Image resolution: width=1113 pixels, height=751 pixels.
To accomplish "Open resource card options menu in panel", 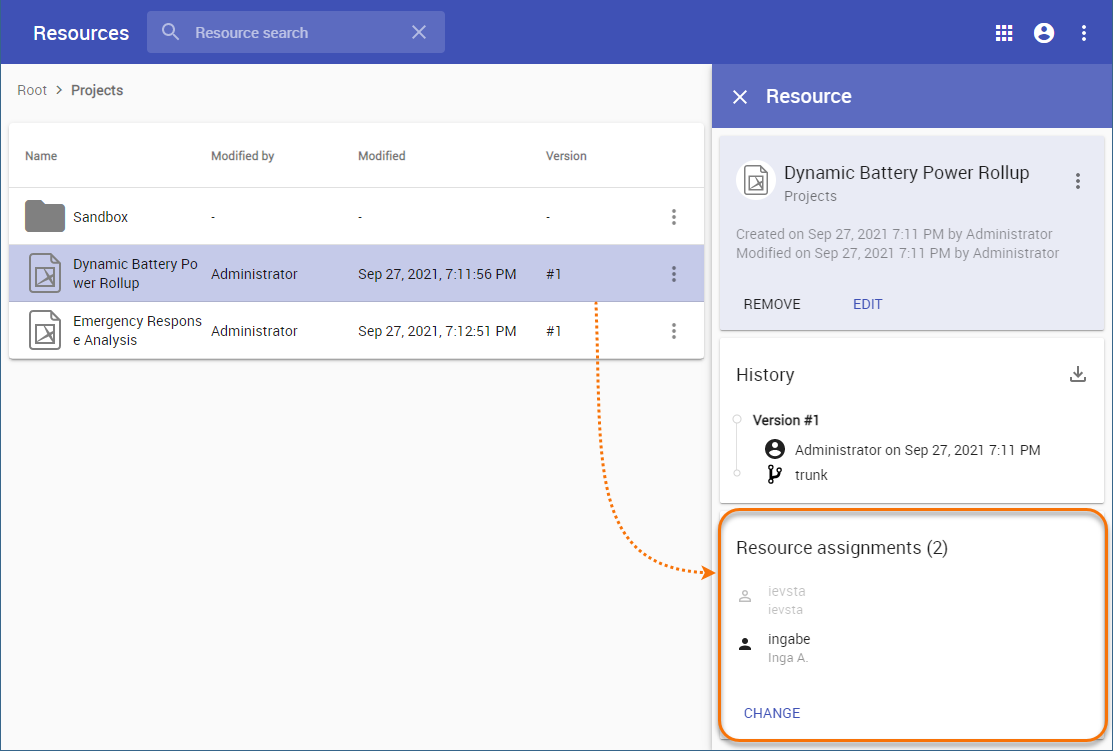I will coord(1077,181).
